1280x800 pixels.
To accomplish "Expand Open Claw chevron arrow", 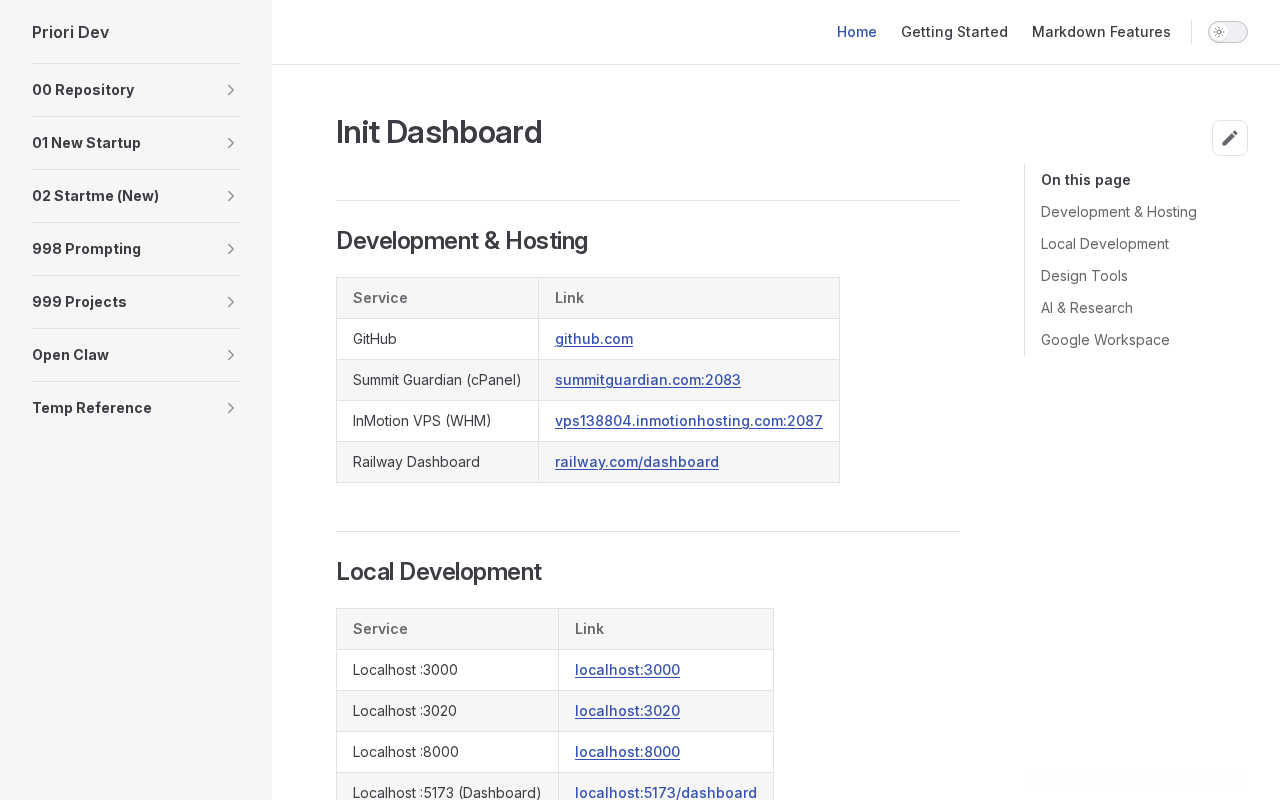I will tap(231, 355).
